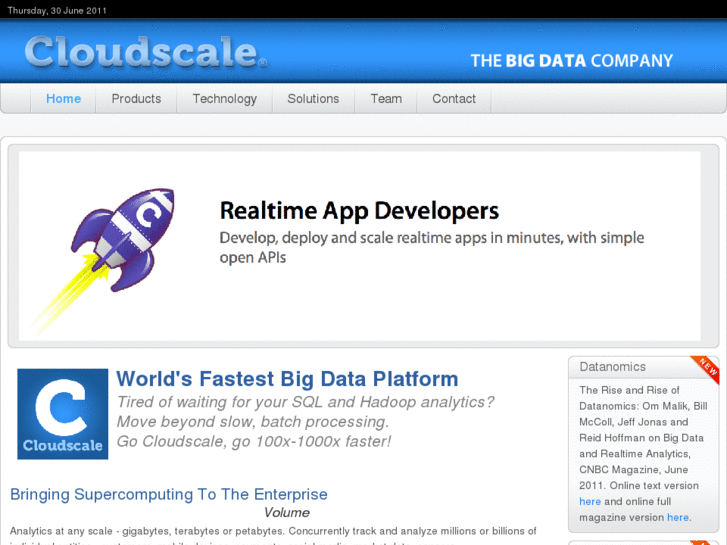Click the 'Datanomics' panel title
727x545 pixels.
tap(612, 367)
